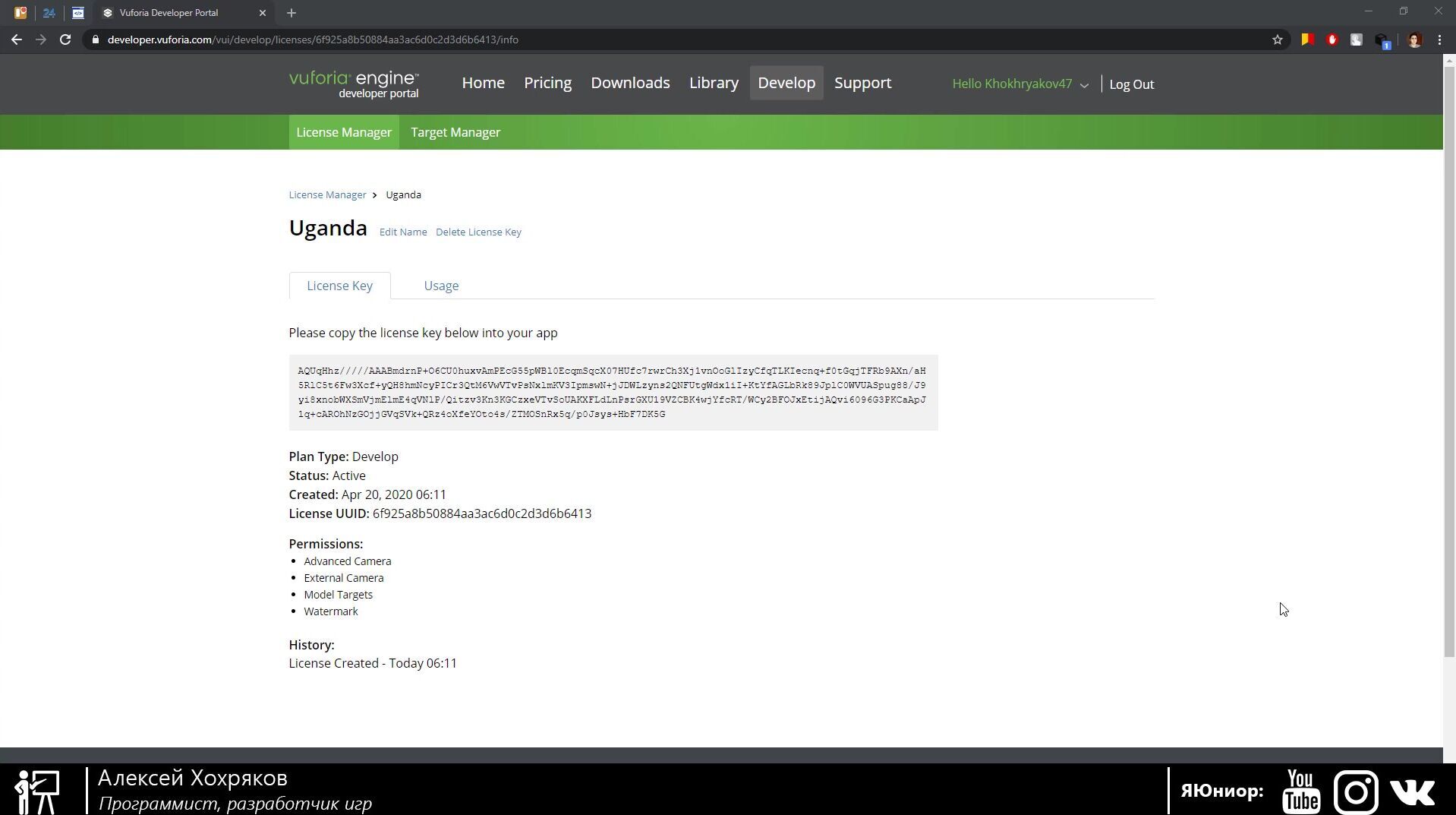Click the 'Model Targets' permission
Image resolution: width=1456 pixels, height=815 pixels.
tap(339, 595)
